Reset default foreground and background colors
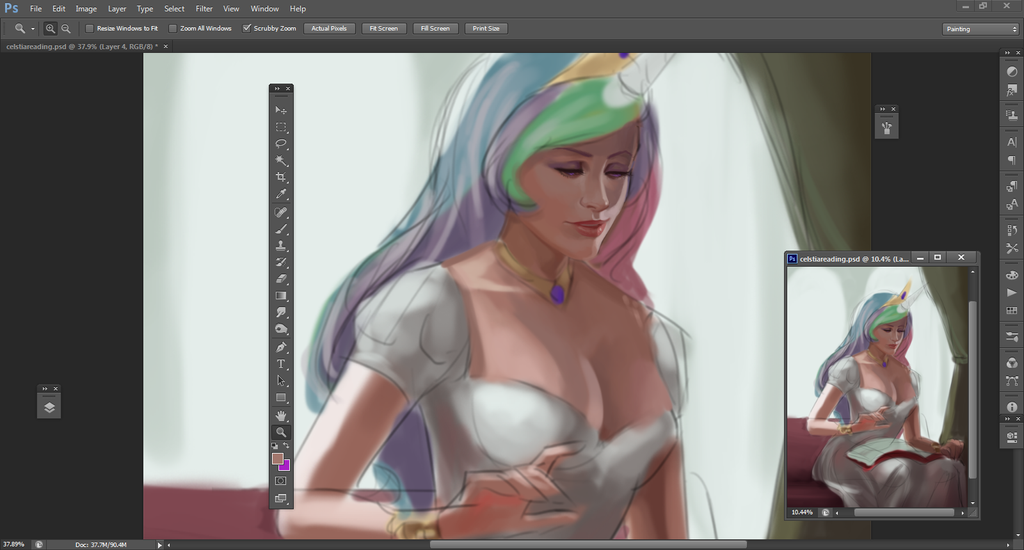The height and width of the screenshot is (550, 1024). (x=275, y=446)
